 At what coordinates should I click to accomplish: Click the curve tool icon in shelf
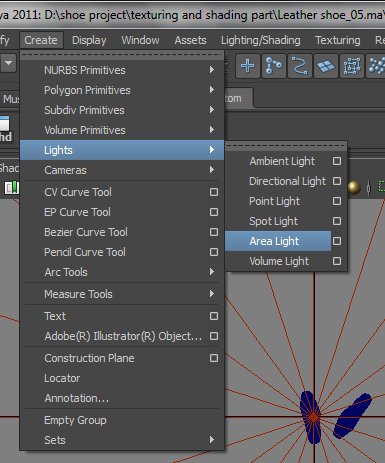pyautogui.click(x=299, y=66)
